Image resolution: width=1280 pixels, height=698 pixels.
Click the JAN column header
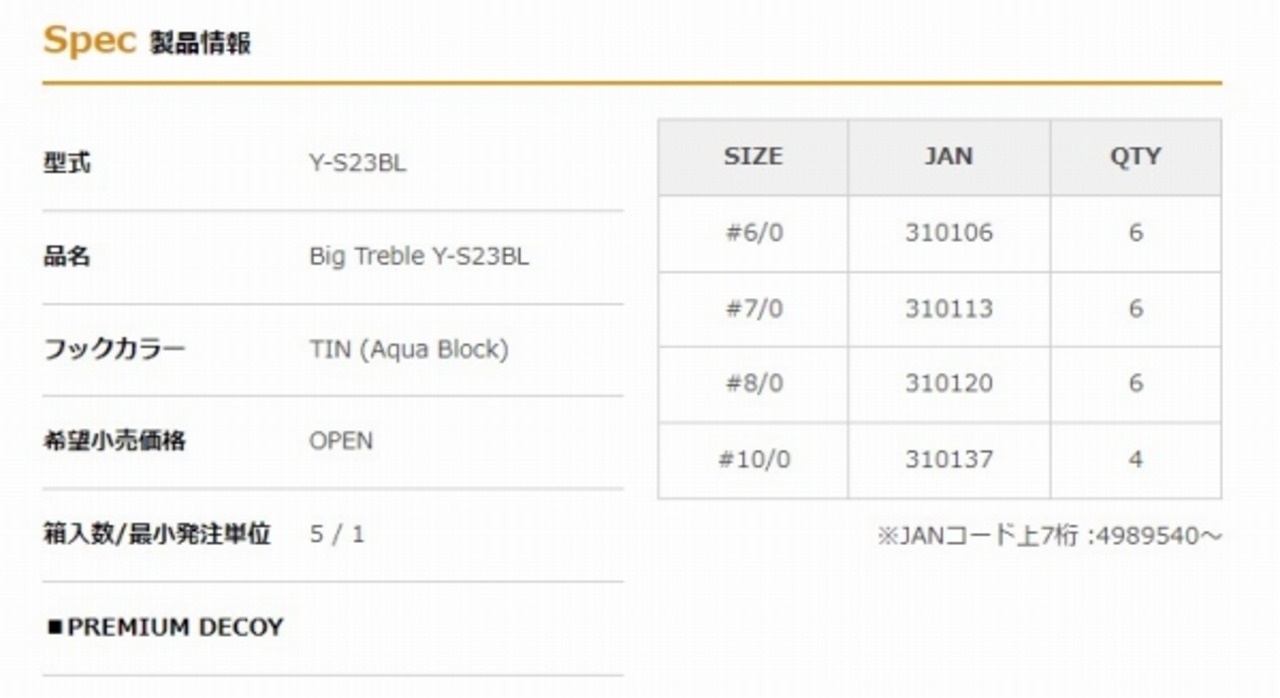point(949,157)
